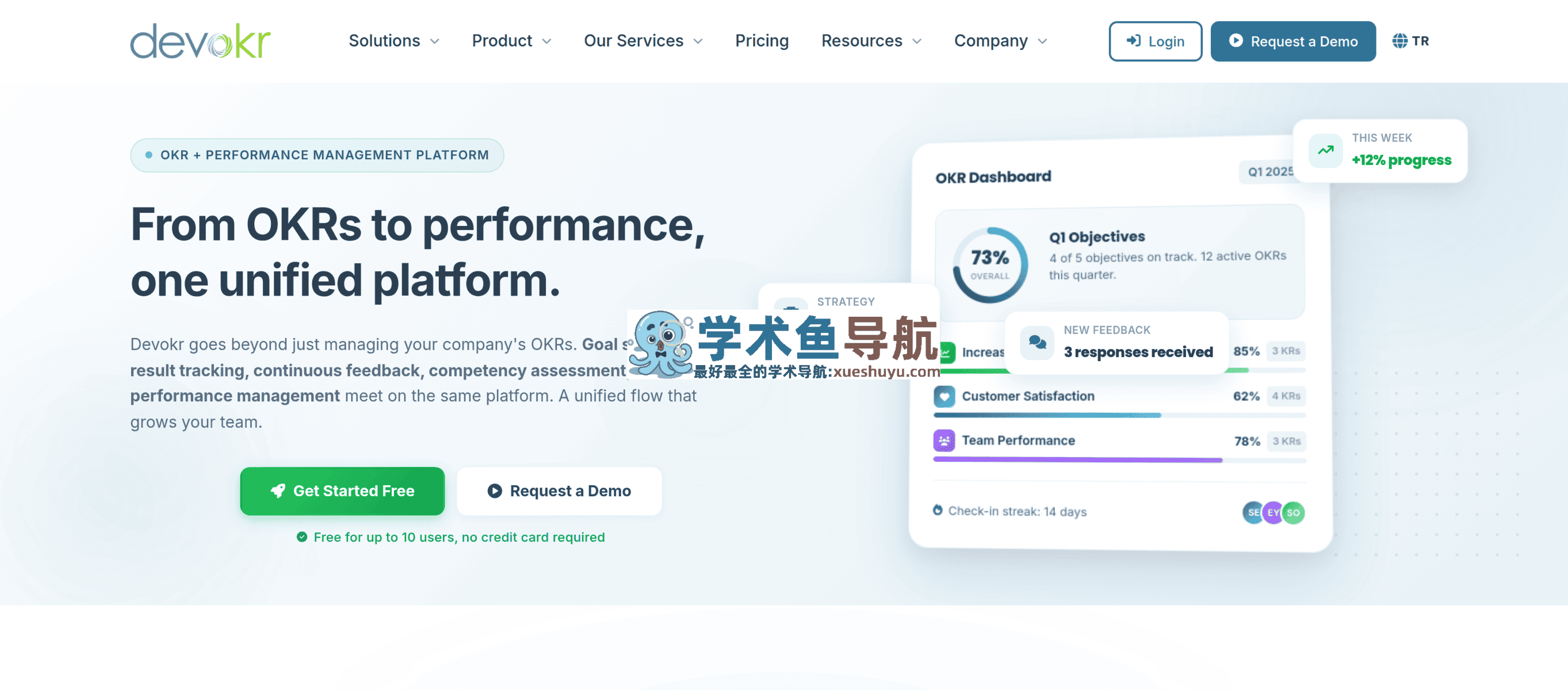Click 3 responses received text

(1138, 352)
